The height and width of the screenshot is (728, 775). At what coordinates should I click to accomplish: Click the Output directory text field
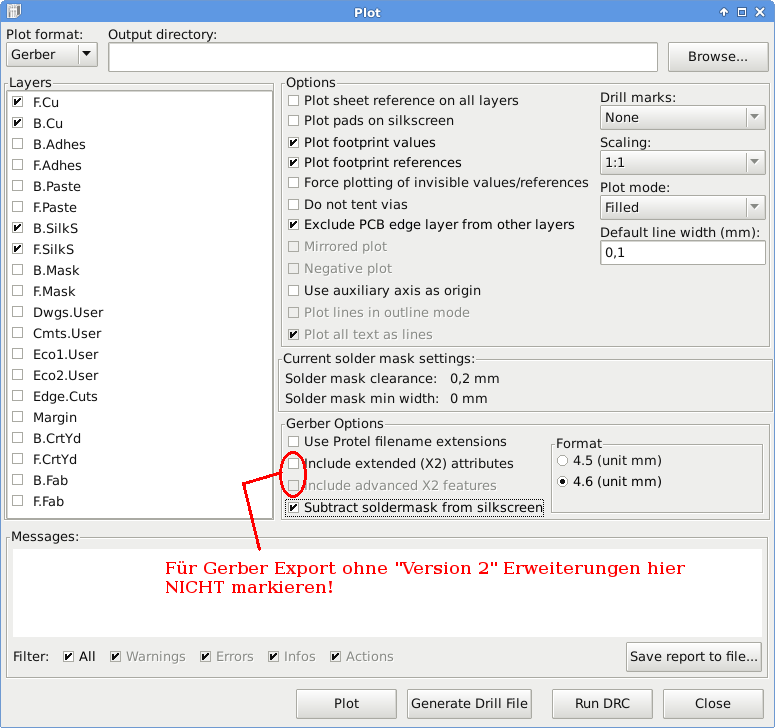383,57
